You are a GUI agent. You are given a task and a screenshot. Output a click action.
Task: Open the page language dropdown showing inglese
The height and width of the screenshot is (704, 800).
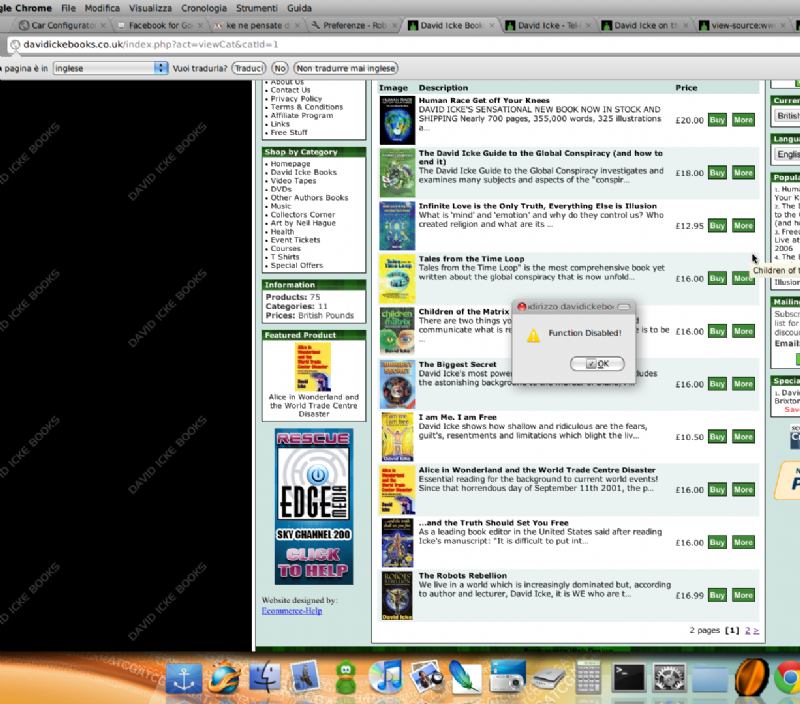(x=110, y=68)
